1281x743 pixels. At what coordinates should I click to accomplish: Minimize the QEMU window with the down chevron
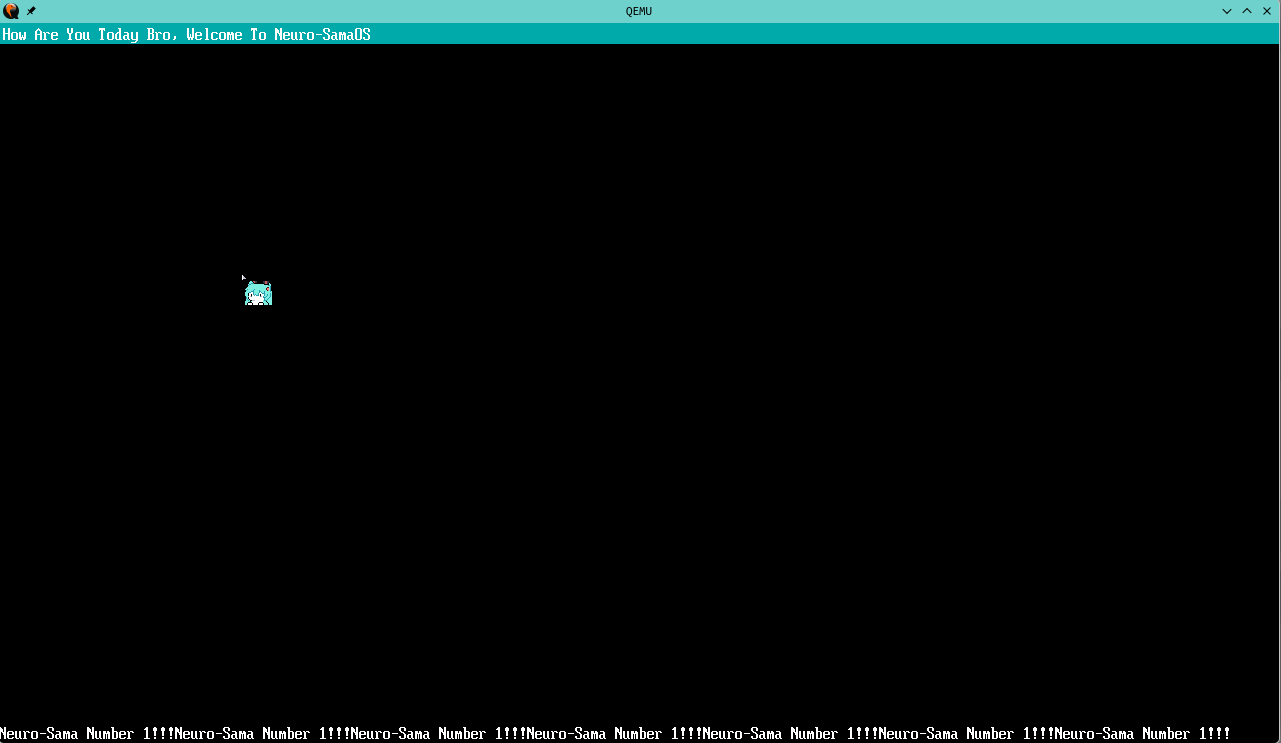click(x=1227, y=11)
